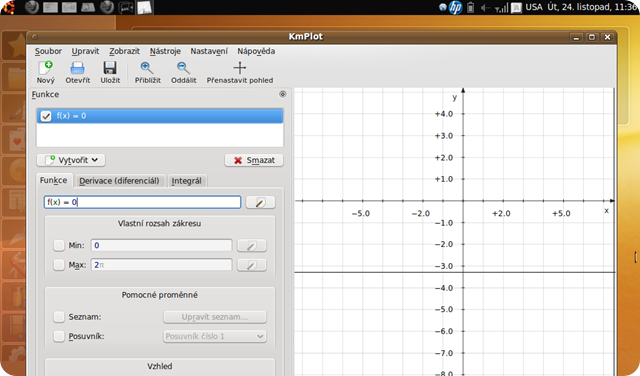Enable the custom Max plot range
640x376 pixels.
tap(59, 265)
